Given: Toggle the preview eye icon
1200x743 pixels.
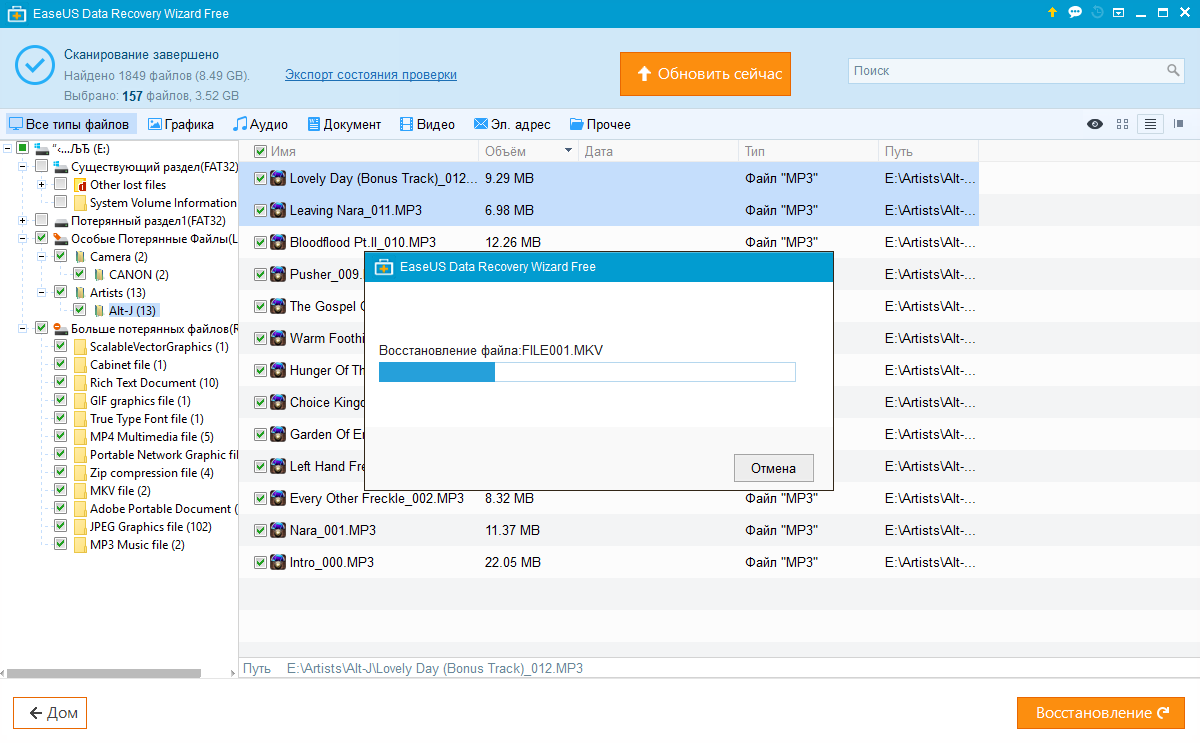Looking at the screenshot, I should tap(1095, 124).
